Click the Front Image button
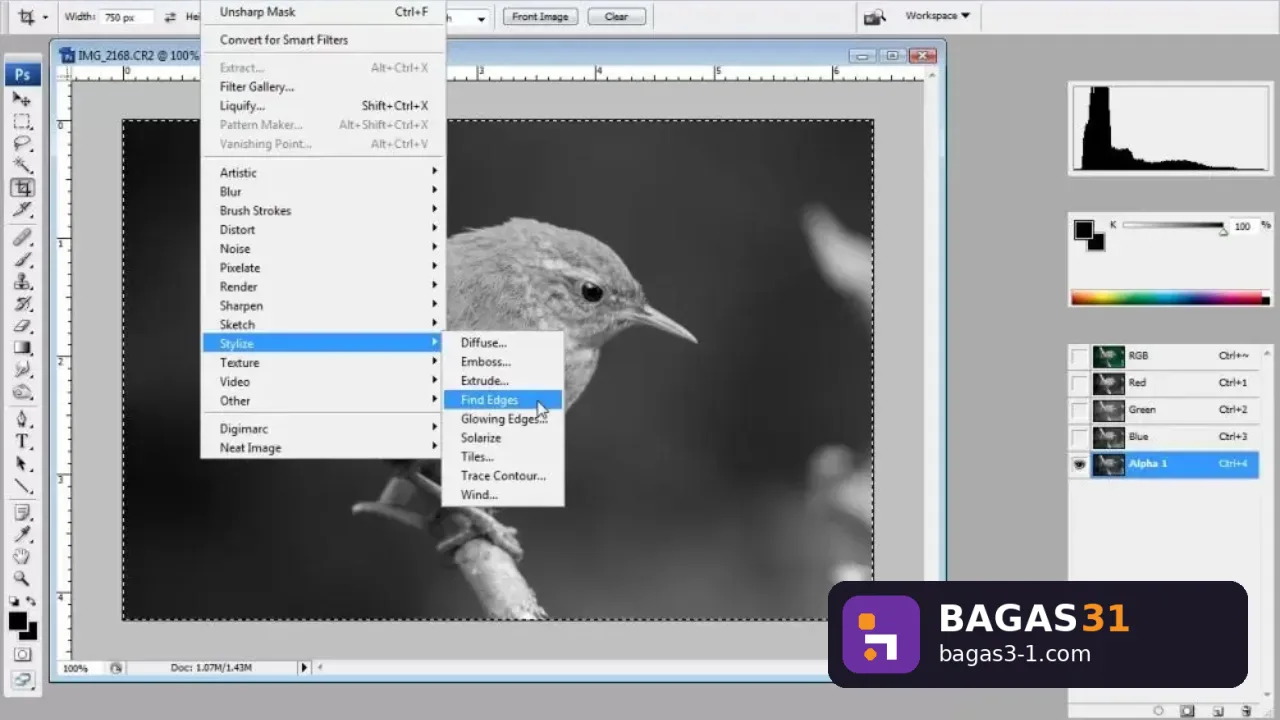 tap(540, 17)
